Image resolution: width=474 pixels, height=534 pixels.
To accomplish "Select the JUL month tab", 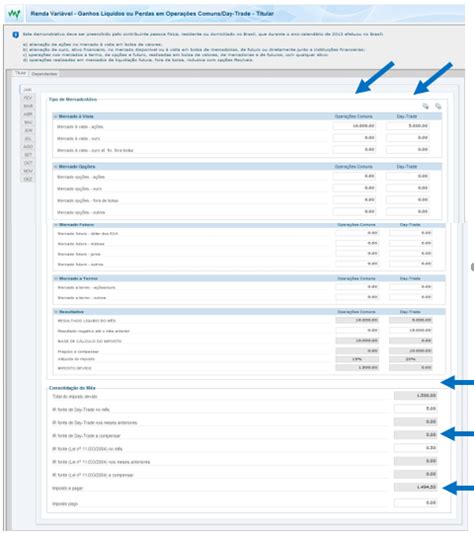I will click(x=28, y=139).
